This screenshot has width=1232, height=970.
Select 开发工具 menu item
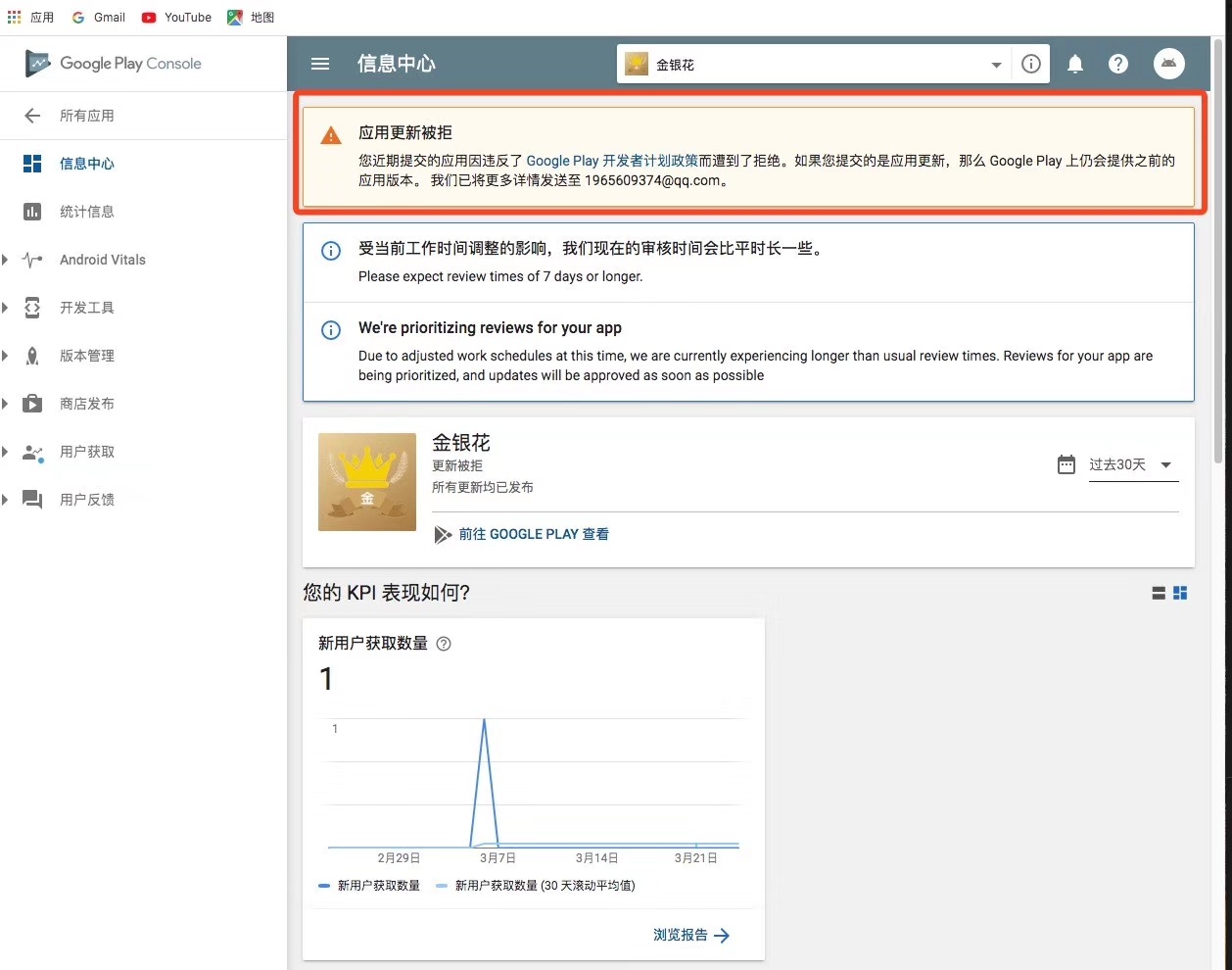[87, 308]
